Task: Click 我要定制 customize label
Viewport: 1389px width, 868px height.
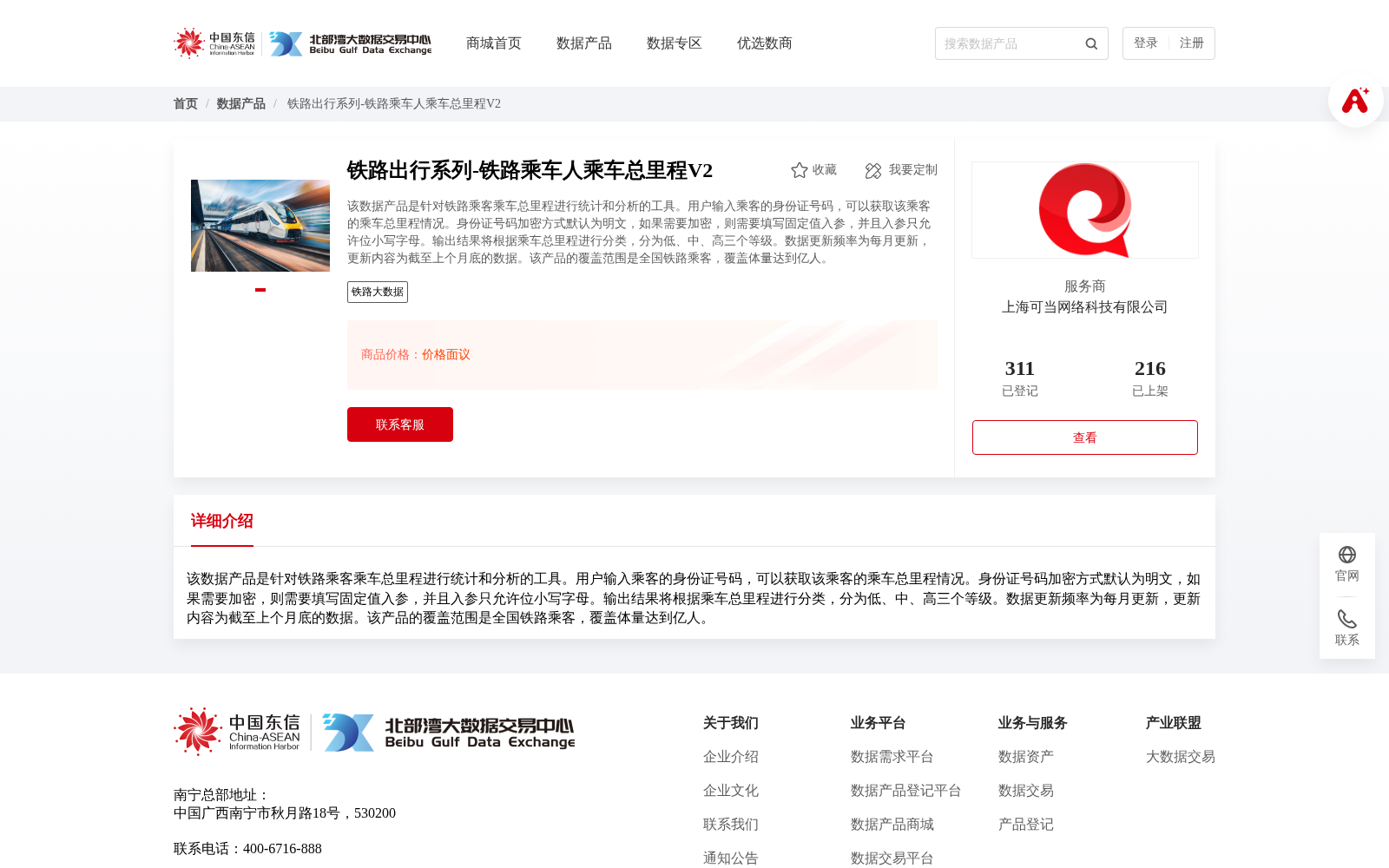Action: tap(913, 170)
